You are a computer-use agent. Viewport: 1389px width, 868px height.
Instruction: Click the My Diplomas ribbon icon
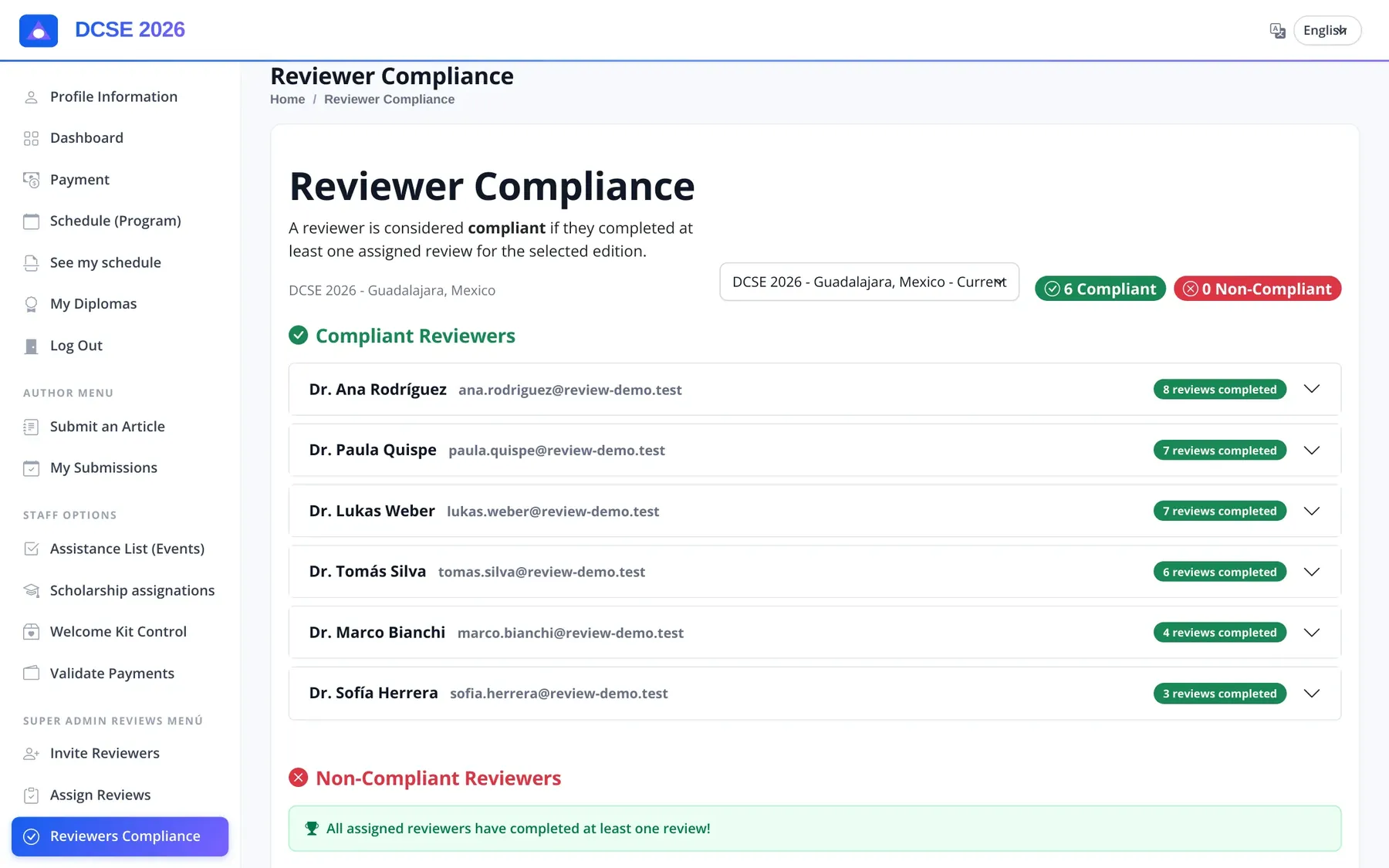[31, 304]
